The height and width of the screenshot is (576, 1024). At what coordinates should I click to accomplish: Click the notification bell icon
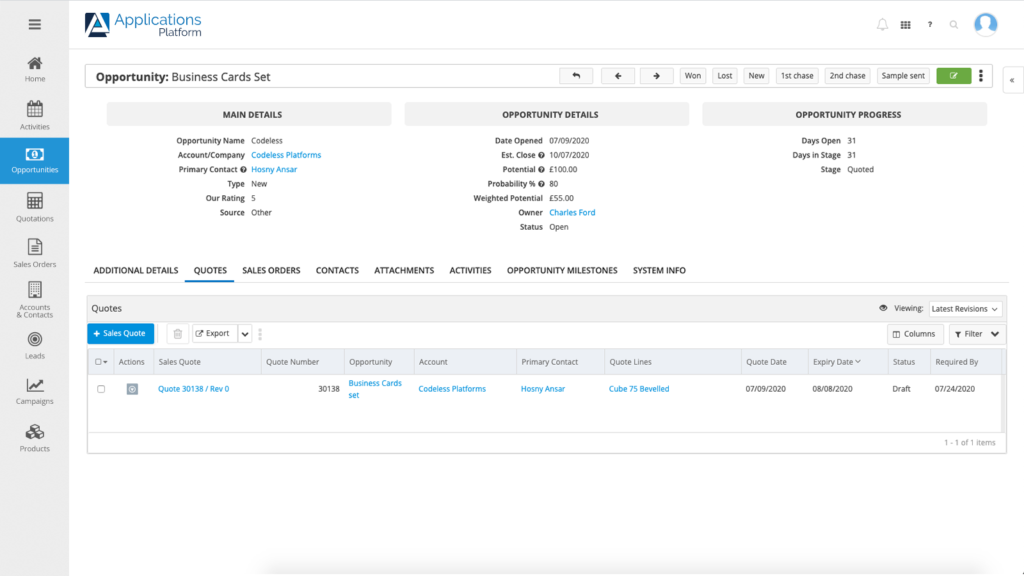click(882, 24)
